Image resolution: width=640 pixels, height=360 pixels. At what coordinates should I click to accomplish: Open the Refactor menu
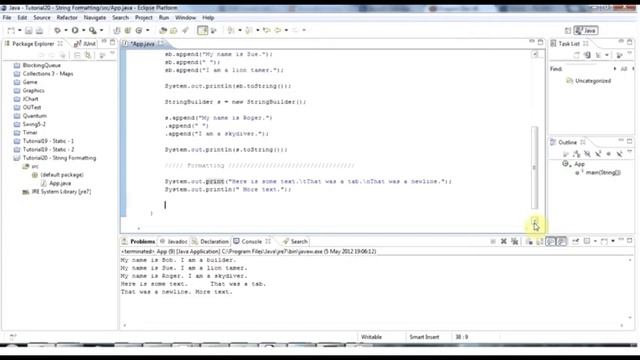[67, 18]
